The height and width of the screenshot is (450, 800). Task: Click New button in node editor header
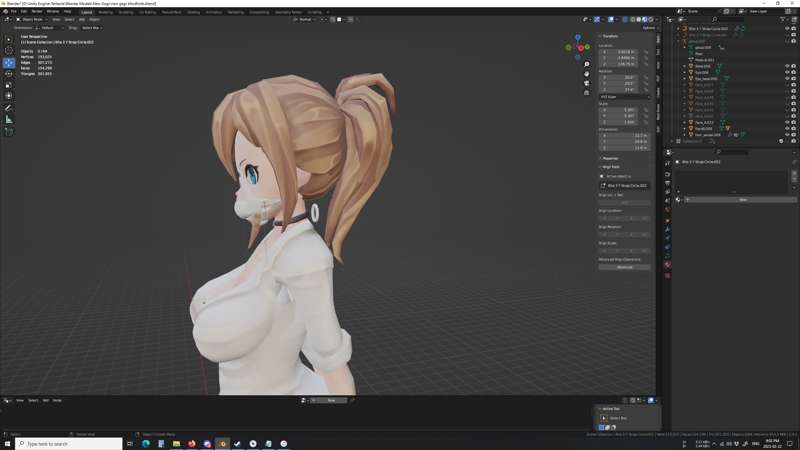coord(330,401)
